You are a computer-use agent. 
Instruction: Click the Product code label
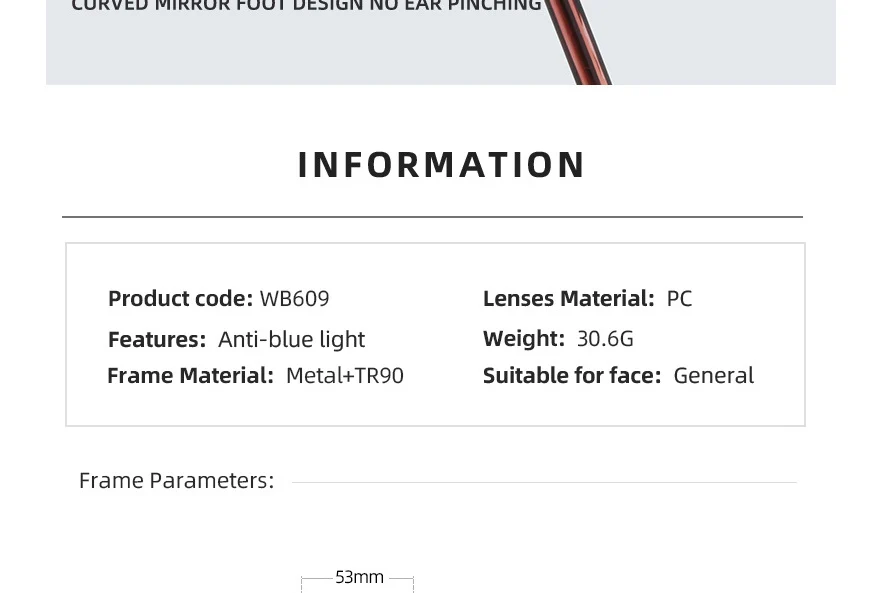(x=180, y=298)
